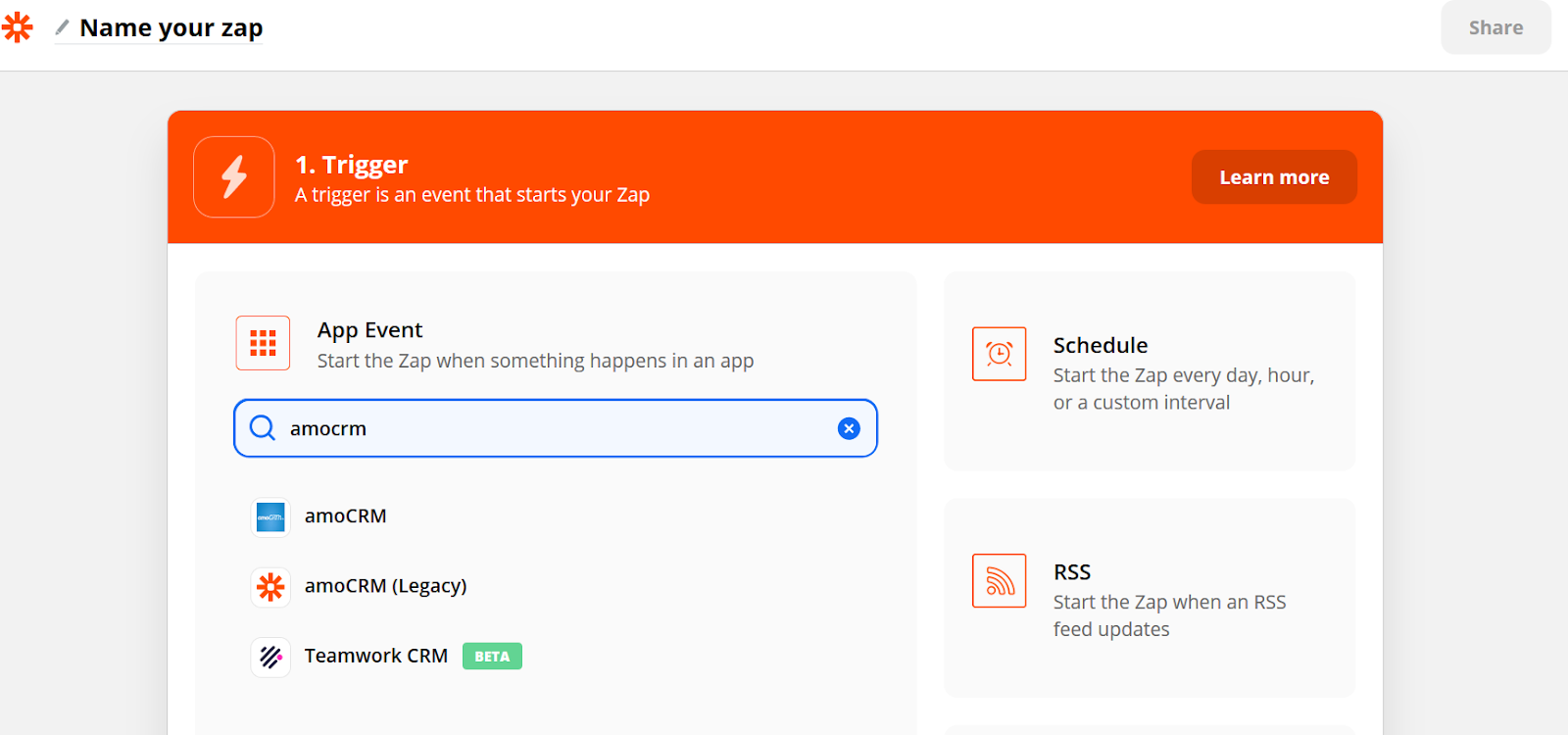This screenshot has height=735, width=1568.
Task: Click the green BETA badge
Action: 492,657
